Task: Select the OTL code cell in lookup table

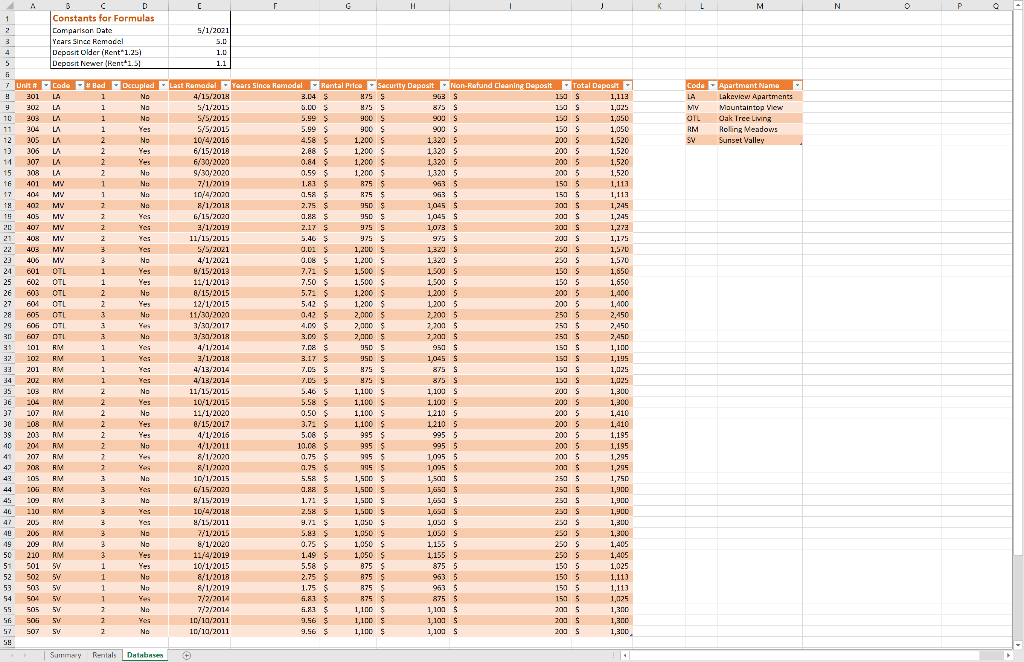Action: point(701,118)
